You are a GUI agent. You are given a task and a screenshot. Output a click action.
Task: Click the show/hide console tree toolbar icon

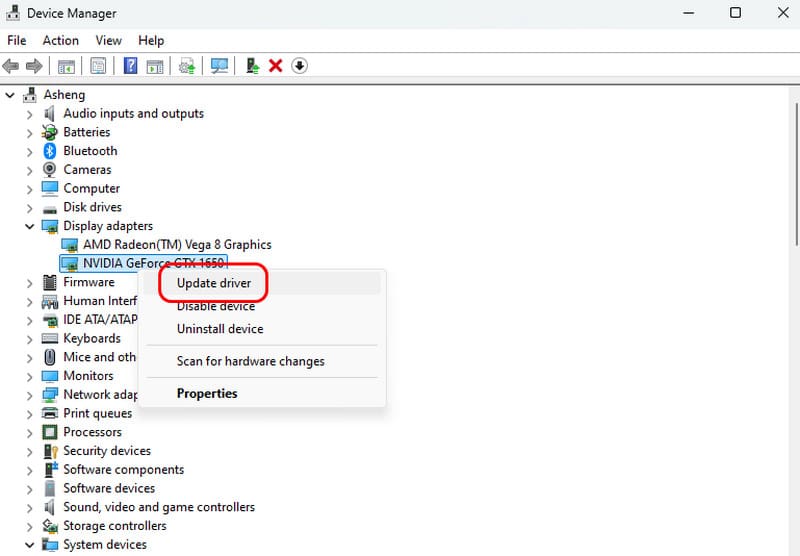pos(66,66)
